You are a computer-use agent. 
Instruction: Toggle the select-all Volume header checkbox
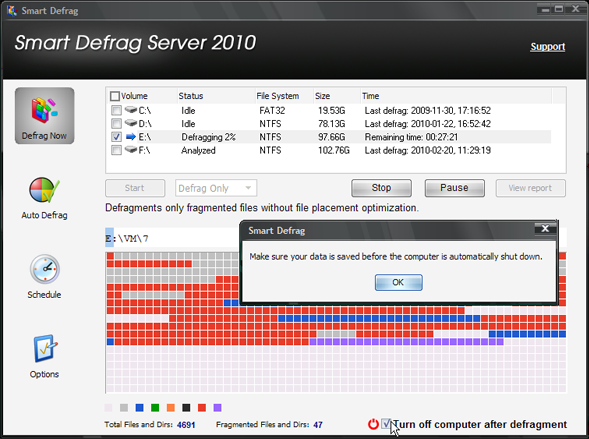pos(115,96)
